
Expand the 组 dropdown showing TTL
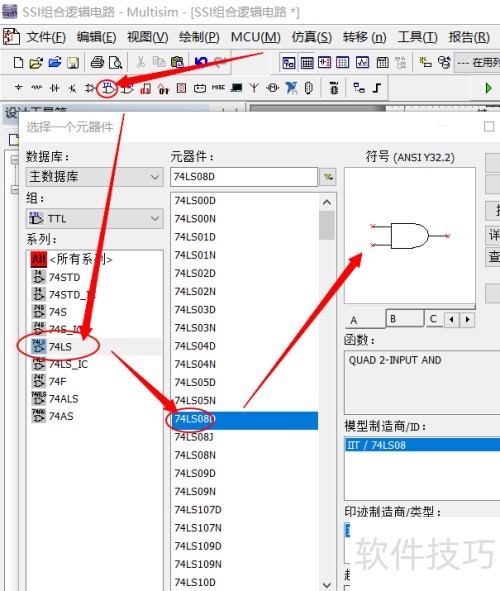[95, 219]
